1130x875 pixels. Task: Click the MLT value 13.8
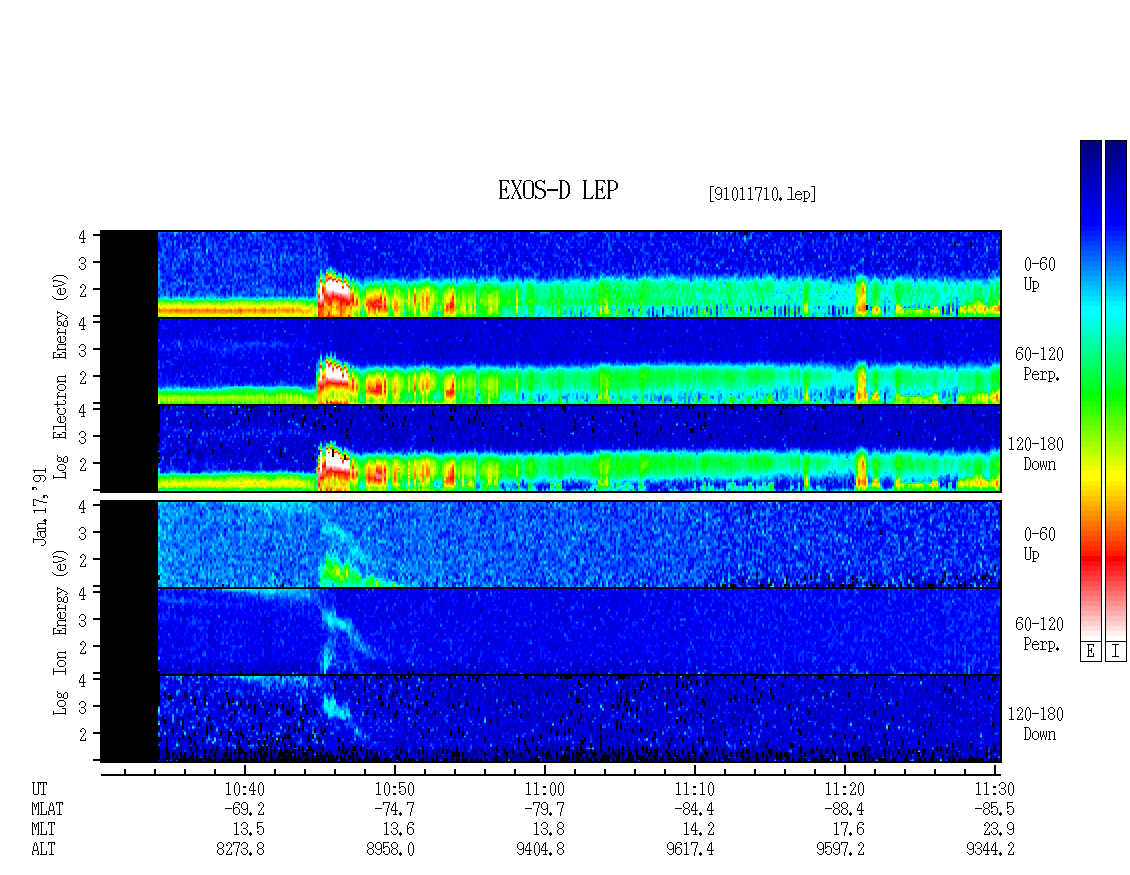[548, 830]
